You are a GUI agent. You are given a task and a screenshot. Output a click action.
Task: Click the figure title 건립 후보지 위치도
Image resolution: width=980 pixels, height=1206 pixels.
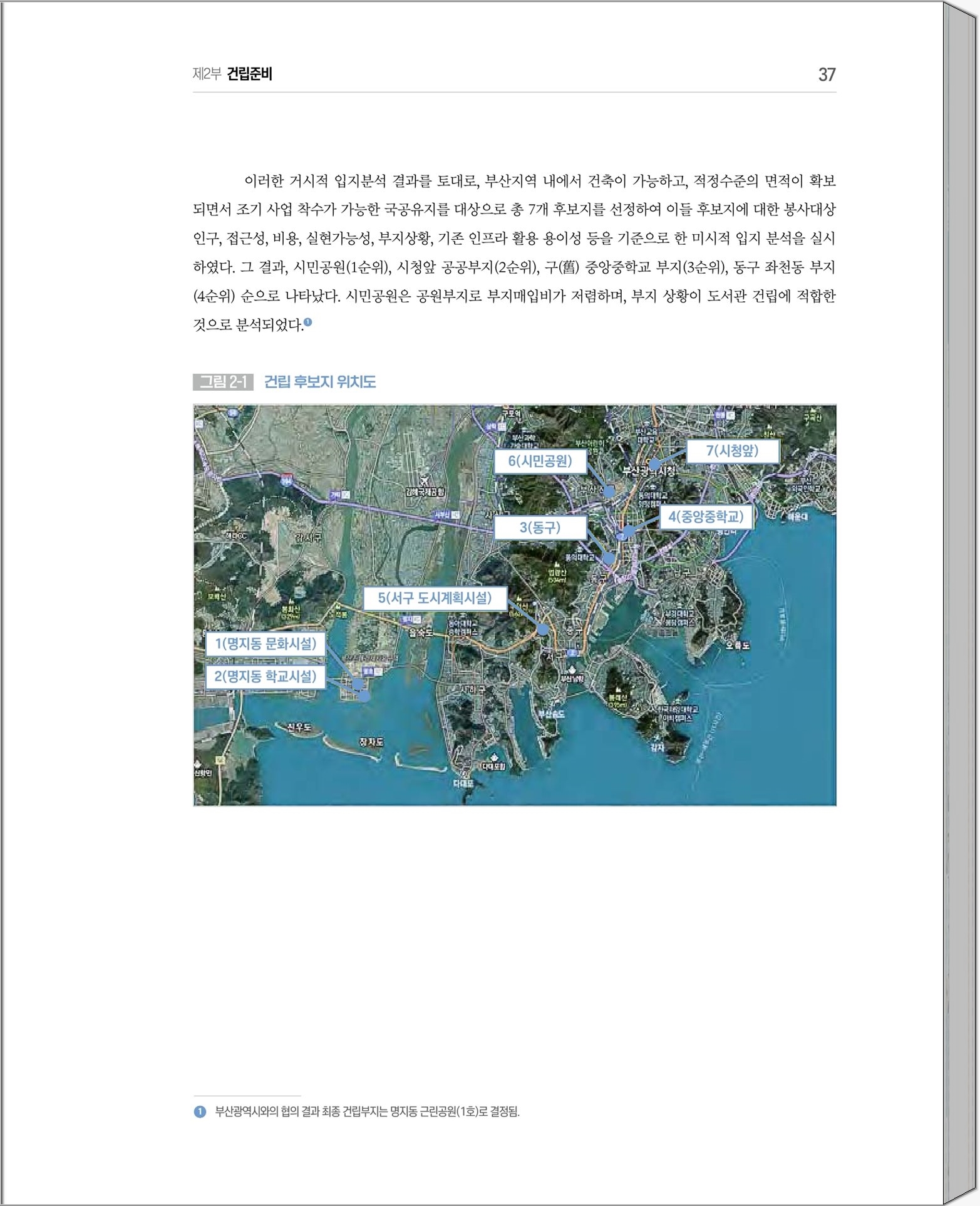pyautogui.click(x=320, y=382)
